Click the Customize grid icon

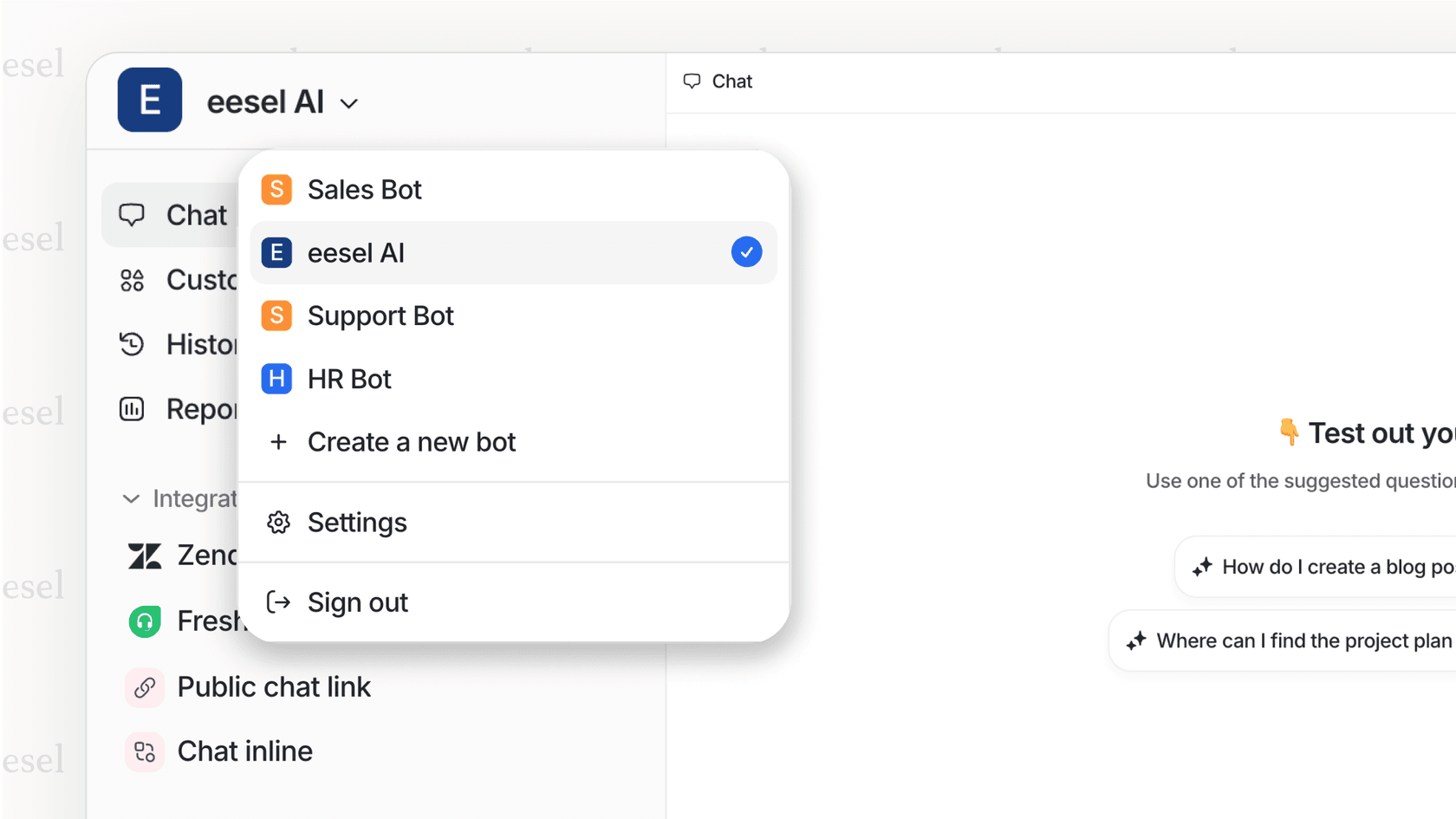point(132,279)
